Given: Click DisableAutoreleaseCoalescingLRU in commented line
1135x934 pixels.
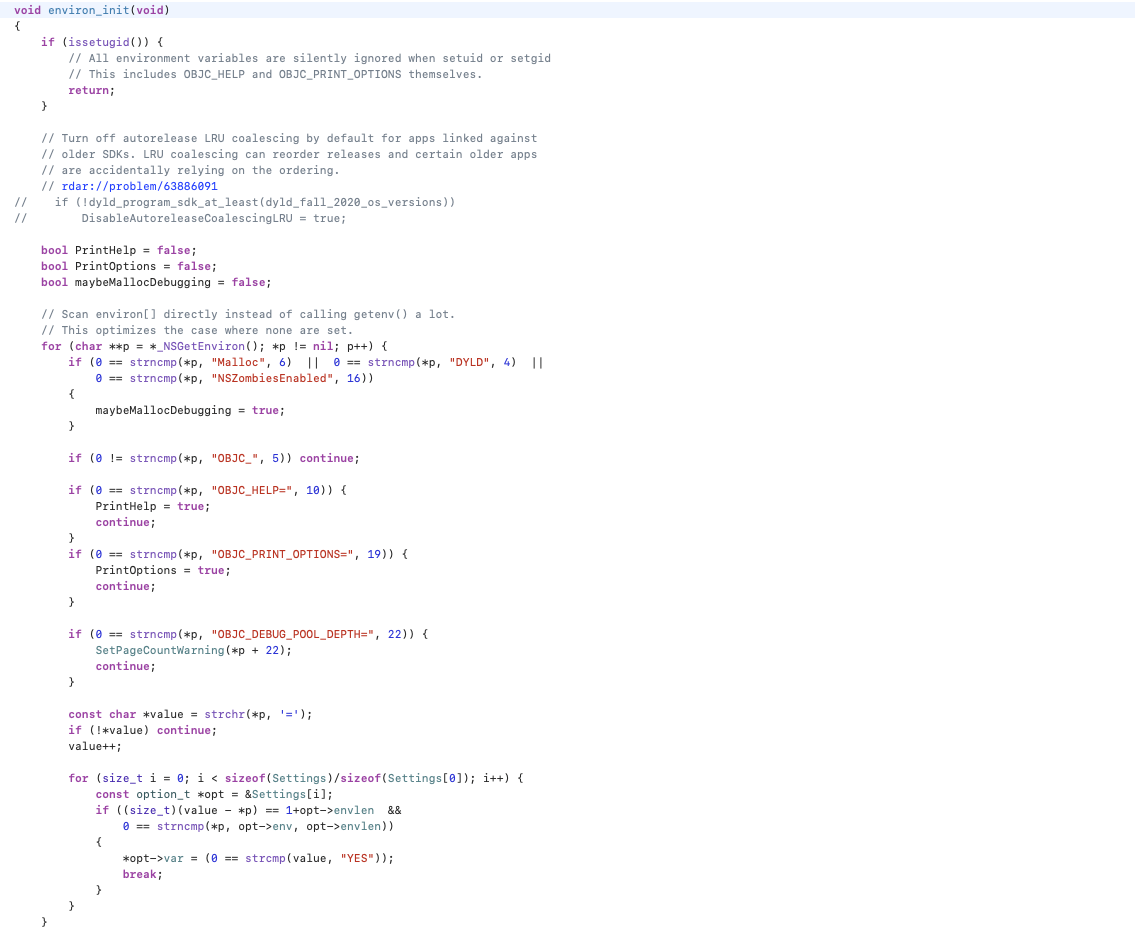Looking at the screenshot, I should [187, 218].
